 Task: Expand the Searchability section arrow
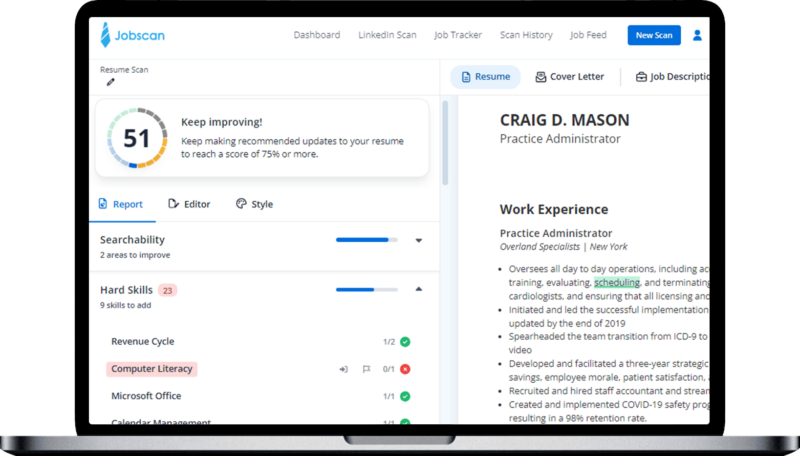[418, 240]
